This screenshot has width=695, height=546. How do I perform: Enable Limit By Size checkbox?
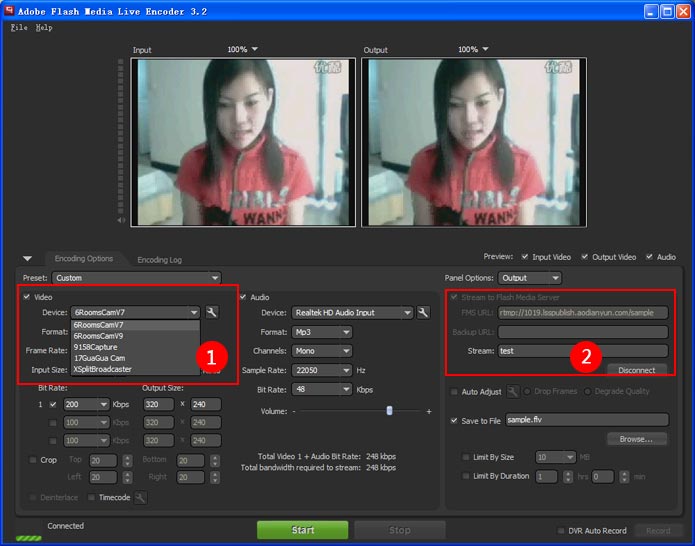pos(465,457)
